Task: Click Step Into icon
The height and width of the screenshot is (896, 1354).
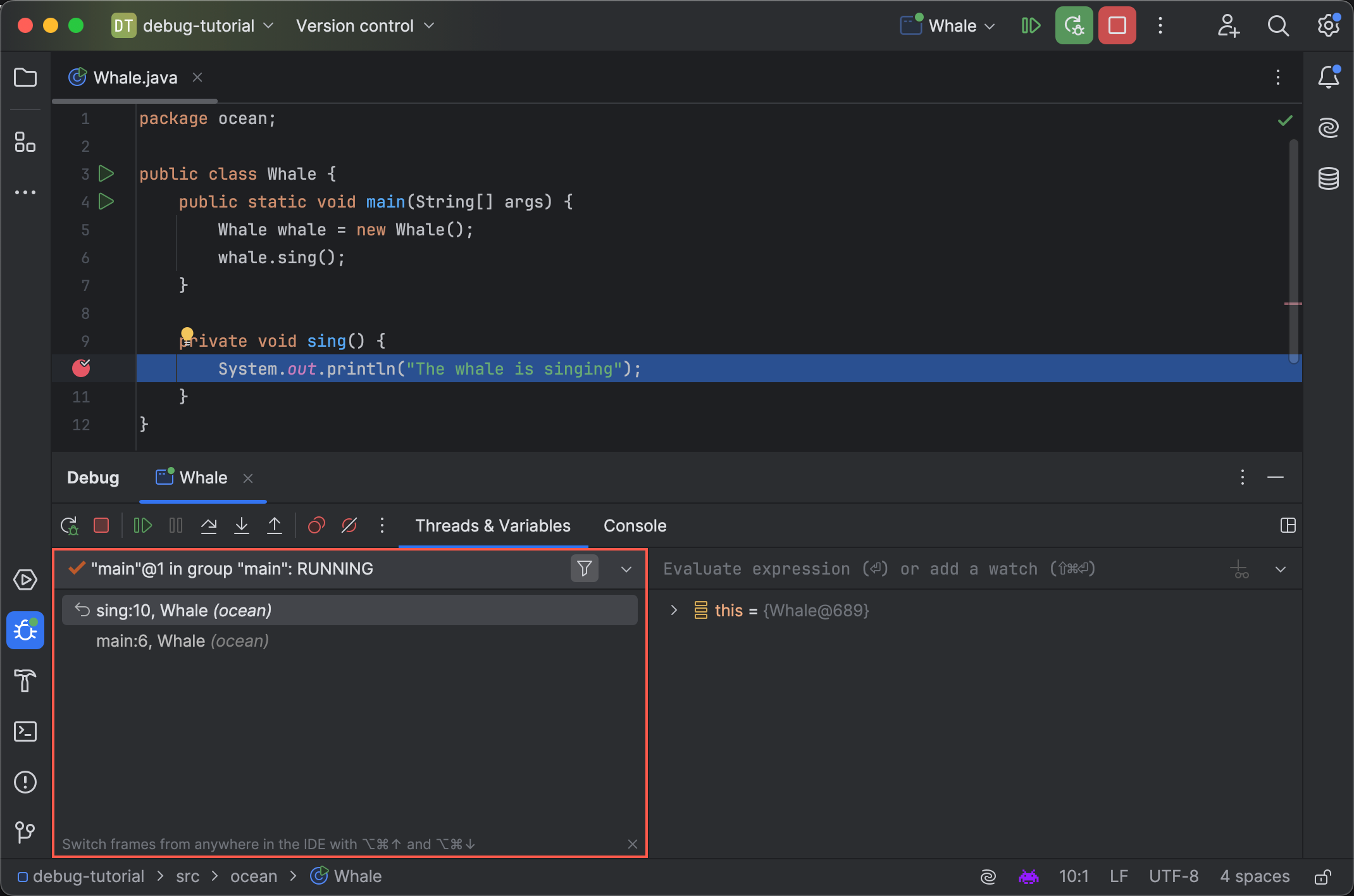Action: tap(241, 526)
